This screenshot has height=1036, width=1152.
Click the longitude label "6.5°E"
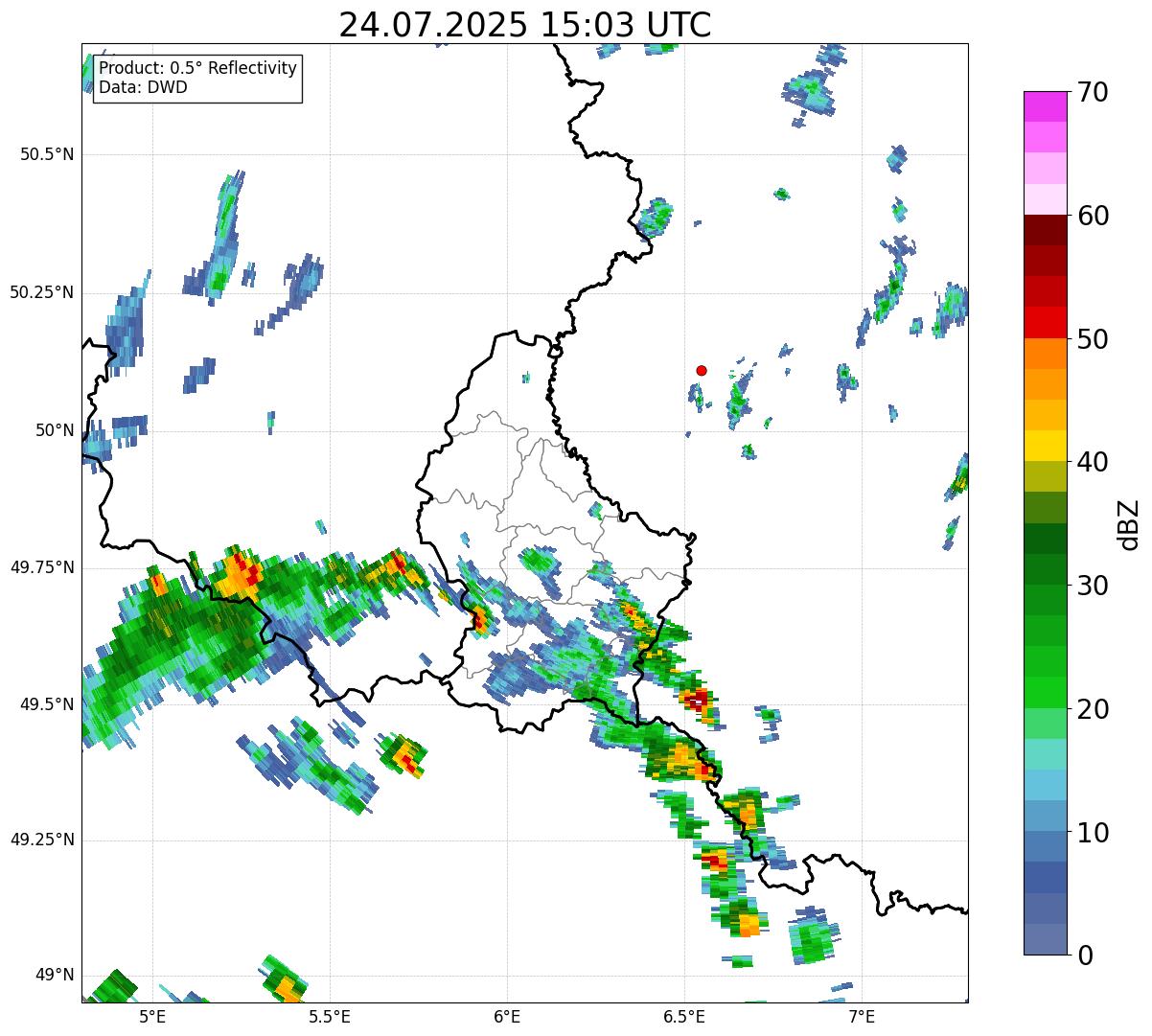(684, 1016)
